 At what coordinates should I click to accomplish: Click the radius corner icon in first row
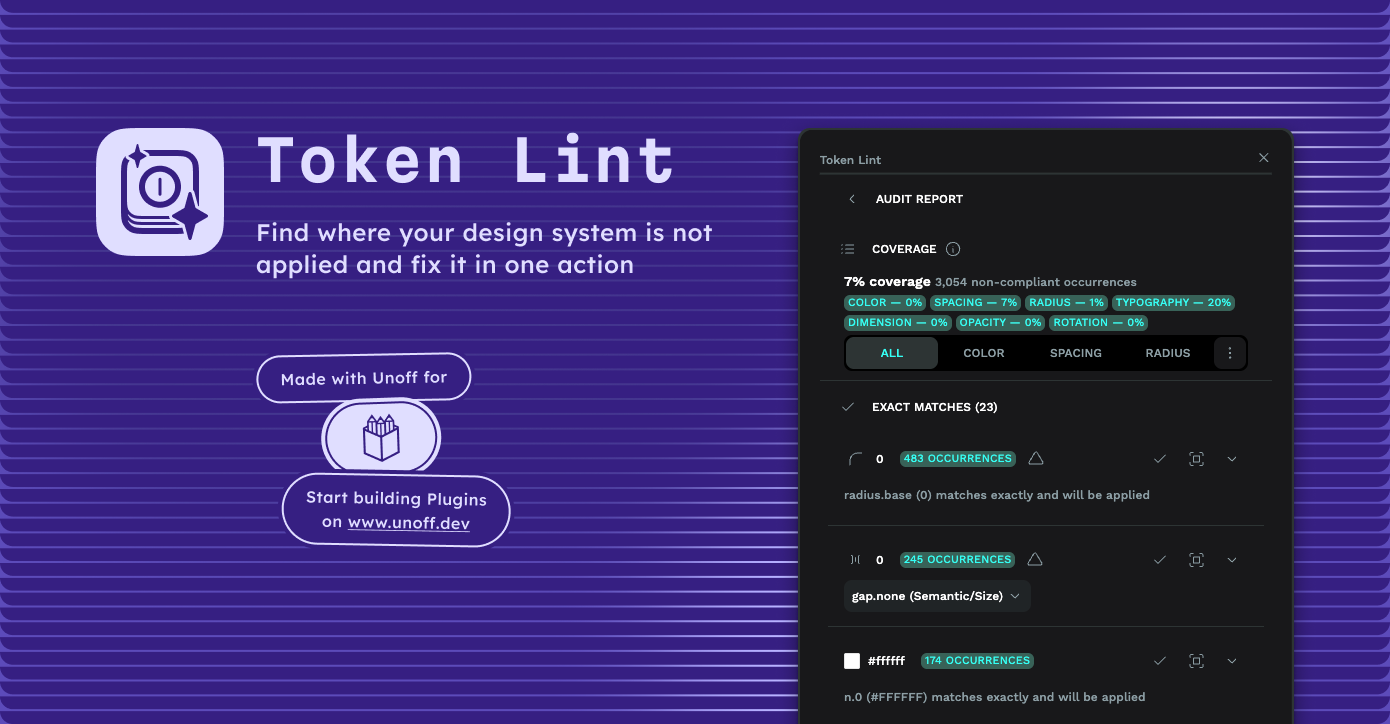click(x=855, y=459)
